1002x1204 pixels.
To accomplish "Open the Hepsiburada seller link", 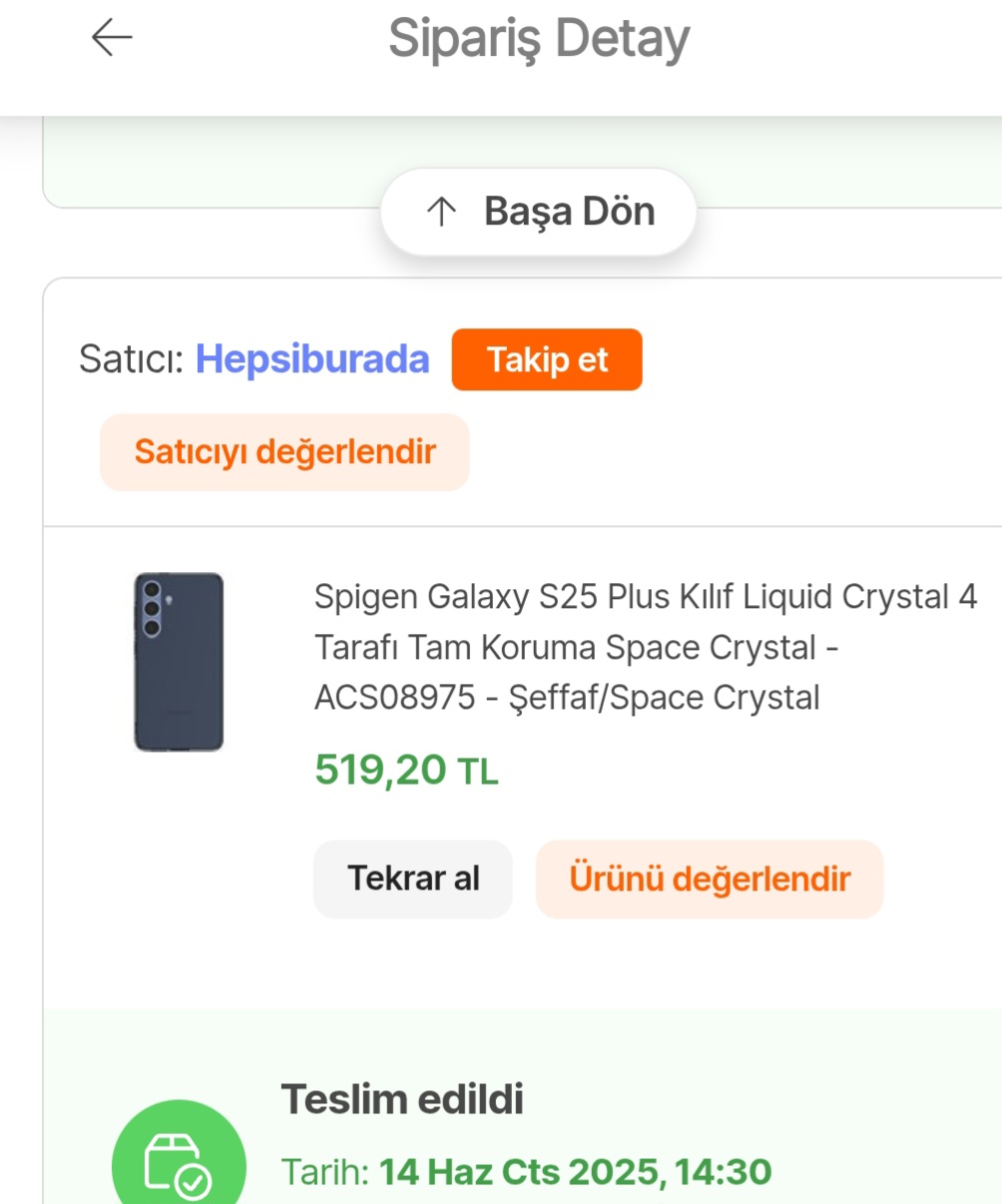I will coord(312,359).
